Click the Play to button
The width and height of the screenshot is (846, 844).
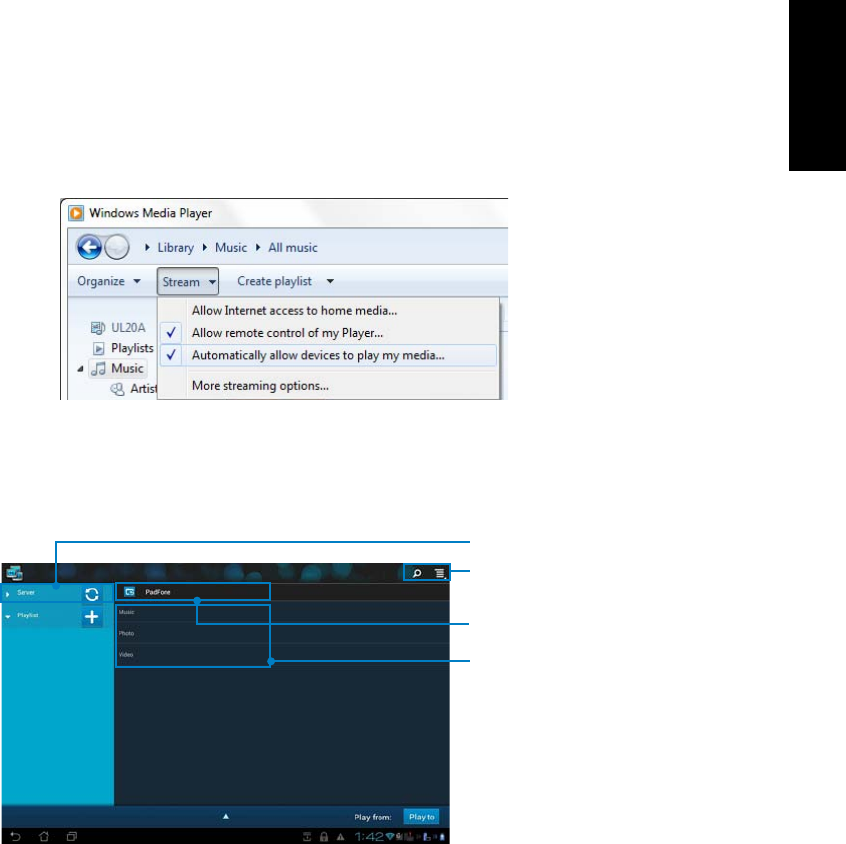421,817
